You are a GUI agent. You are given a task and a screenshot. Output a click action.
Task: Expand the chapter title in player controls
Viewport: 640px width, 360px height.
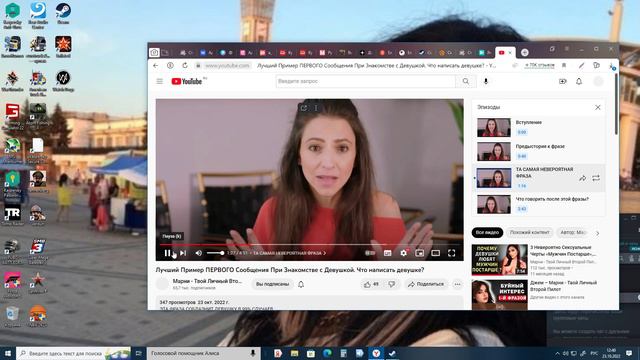[x=290, y=253]
